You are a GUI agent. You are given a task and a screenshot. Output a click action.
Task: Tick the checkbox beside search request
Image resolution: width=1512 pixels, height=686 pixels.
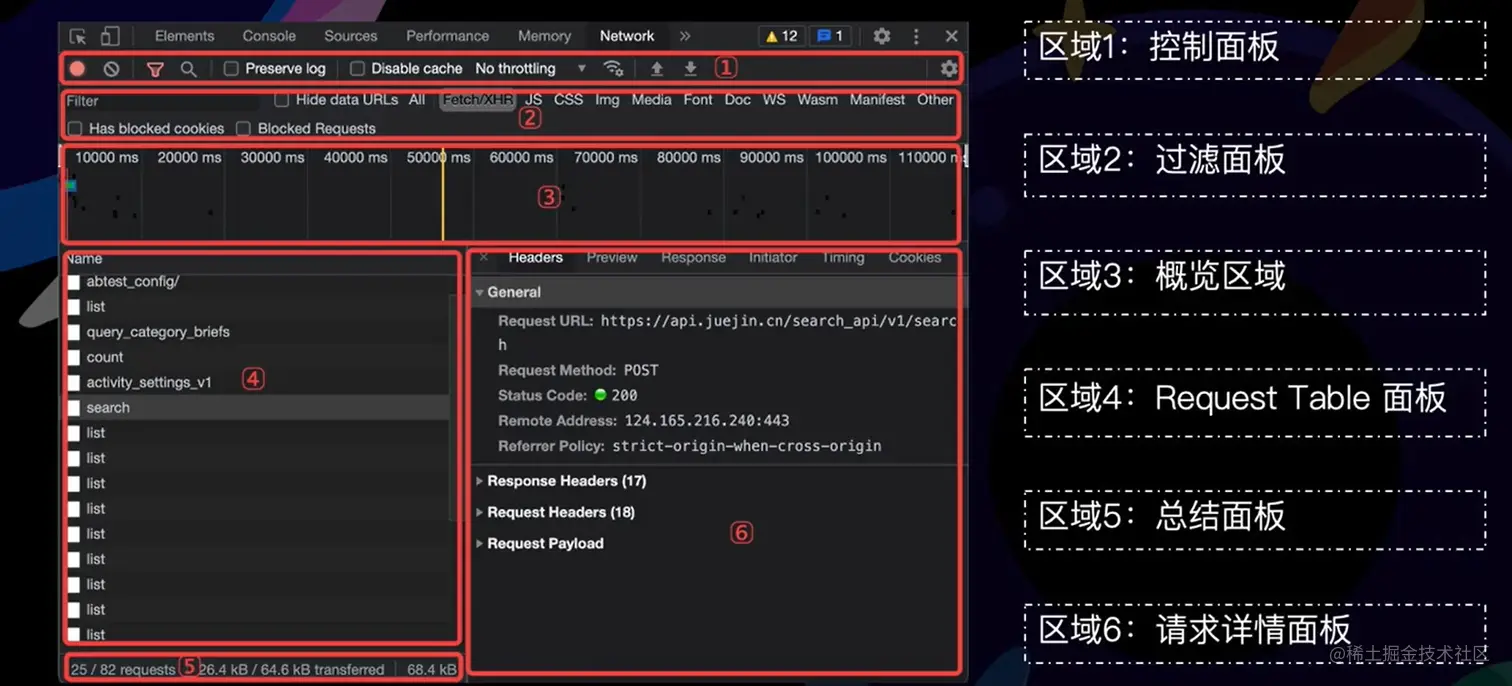pos(74,408)
